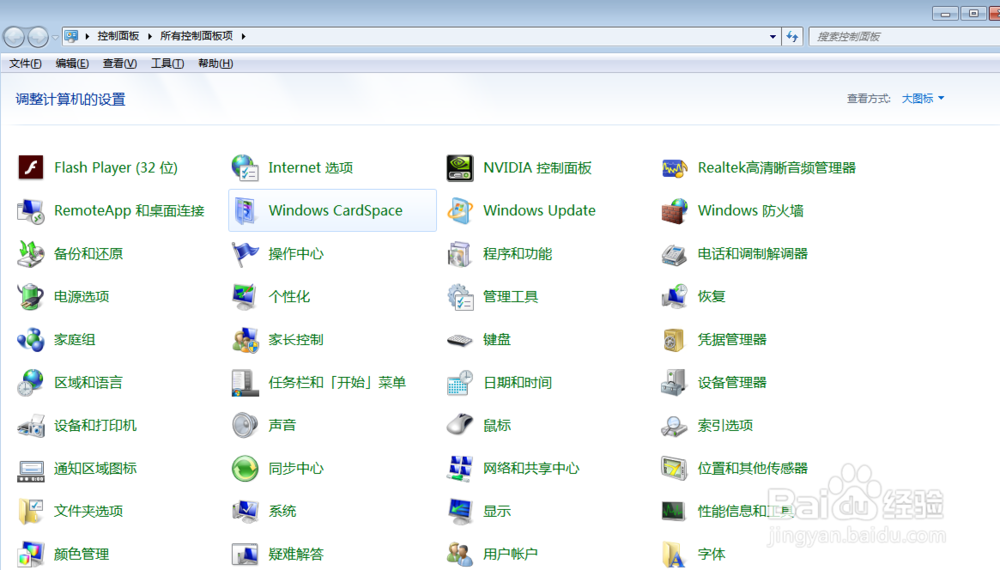Open the NVIDIA 控制面板 icon
1000x570 pixels.
(x=460, y=168)
